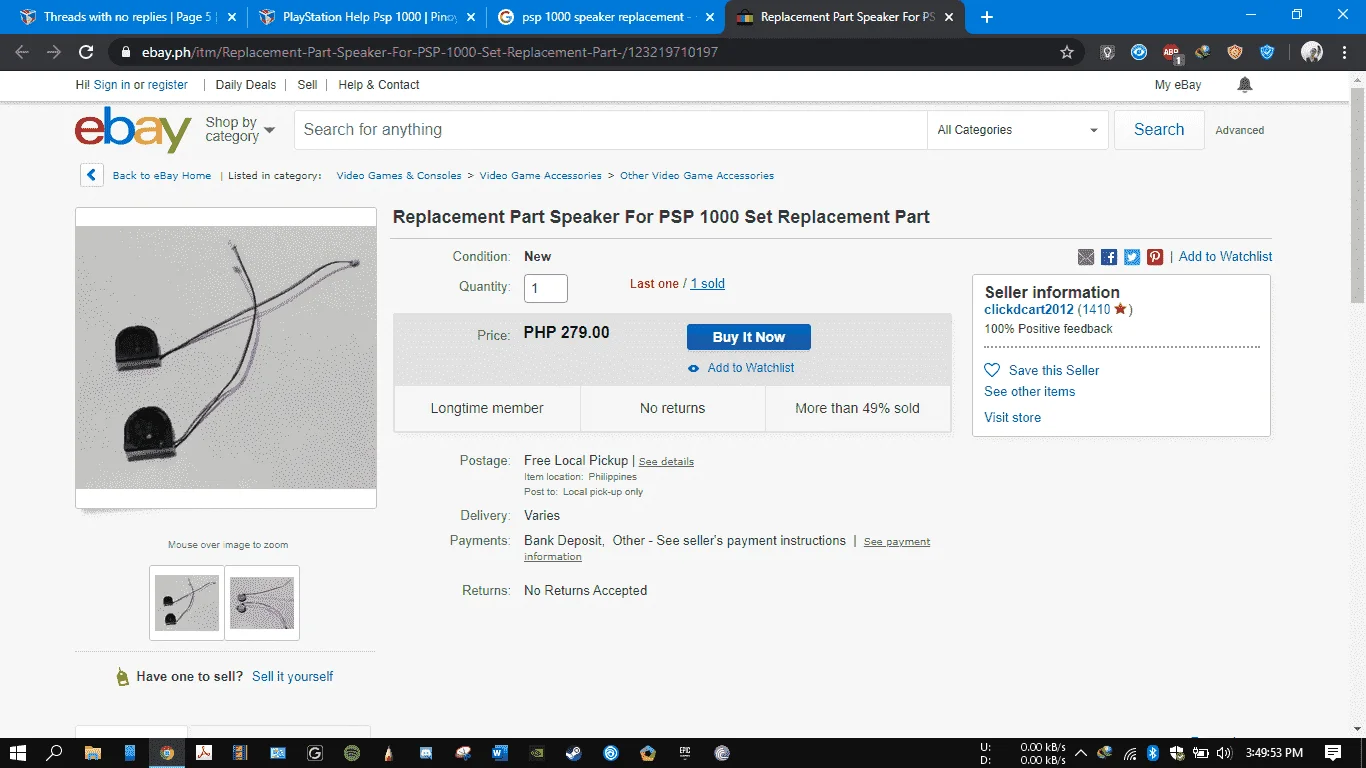The image size is (1366, 768).
Task: Click the eBay logo
Action: pyautogui.click(x=133, y=130)
